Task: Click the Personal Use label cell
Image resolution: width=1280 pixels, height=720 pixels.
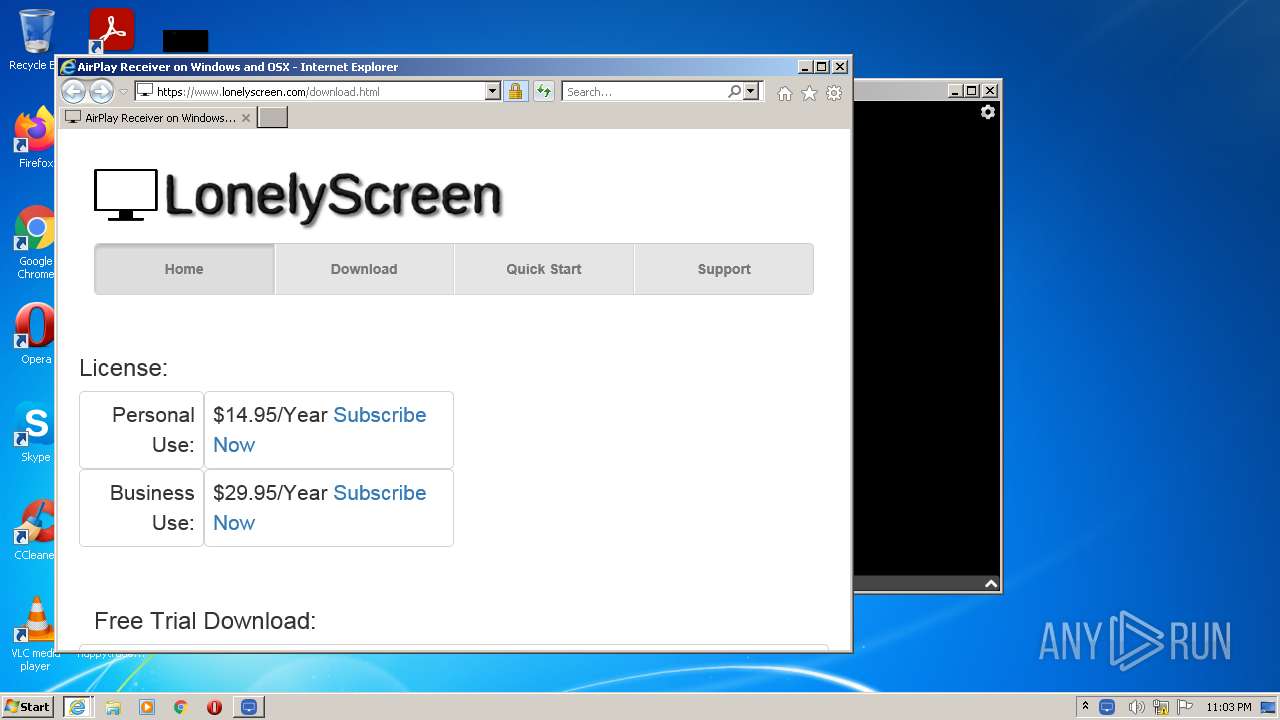Action: 141,430
